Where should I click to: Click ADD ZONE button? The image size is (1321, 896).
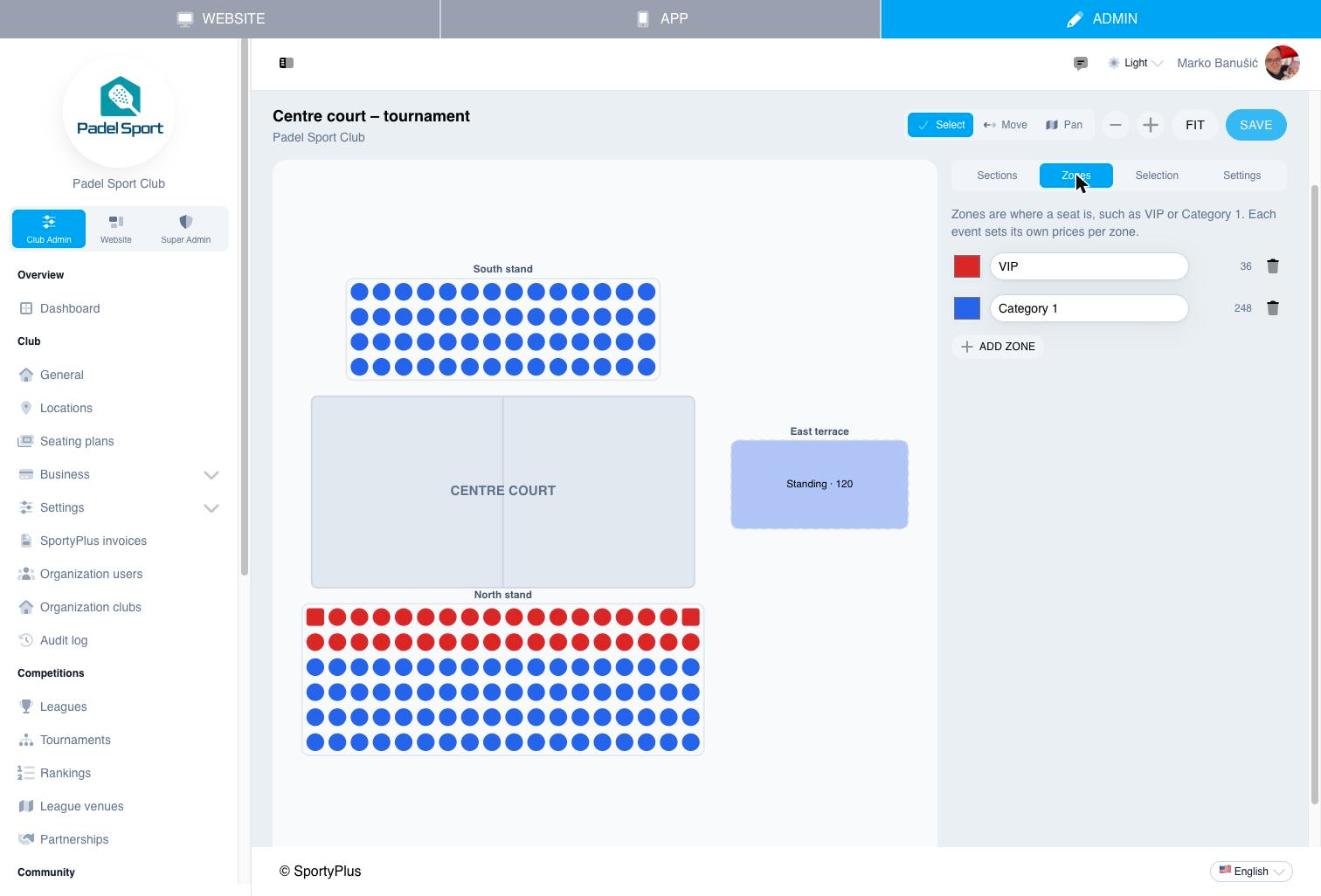[x=998, y=346]
